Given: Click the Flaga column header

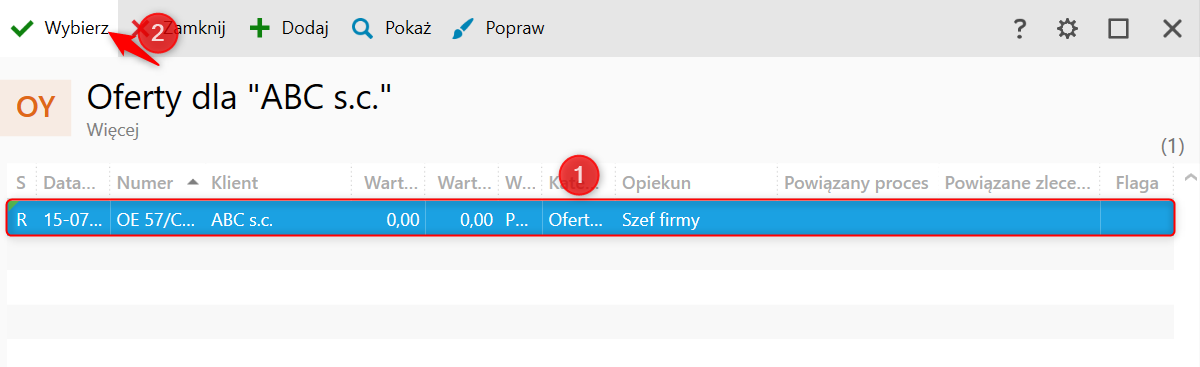Looking at the screenshot, I should coord(1137,183).
